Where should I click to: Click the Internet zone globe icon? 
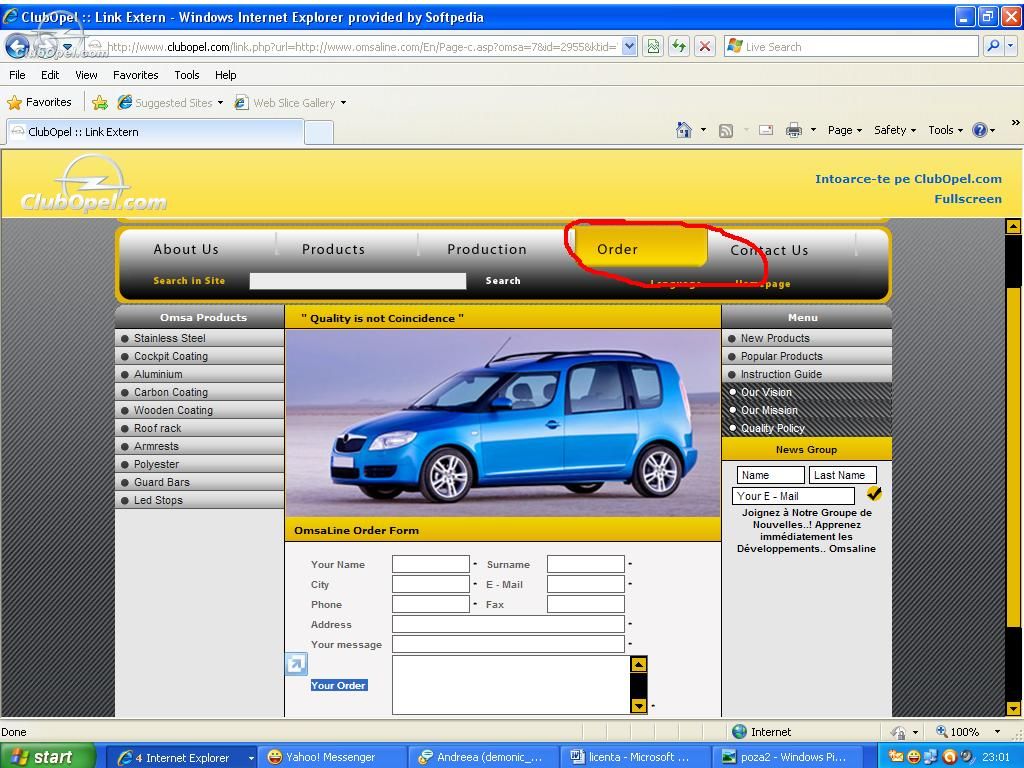coord(739,731)
